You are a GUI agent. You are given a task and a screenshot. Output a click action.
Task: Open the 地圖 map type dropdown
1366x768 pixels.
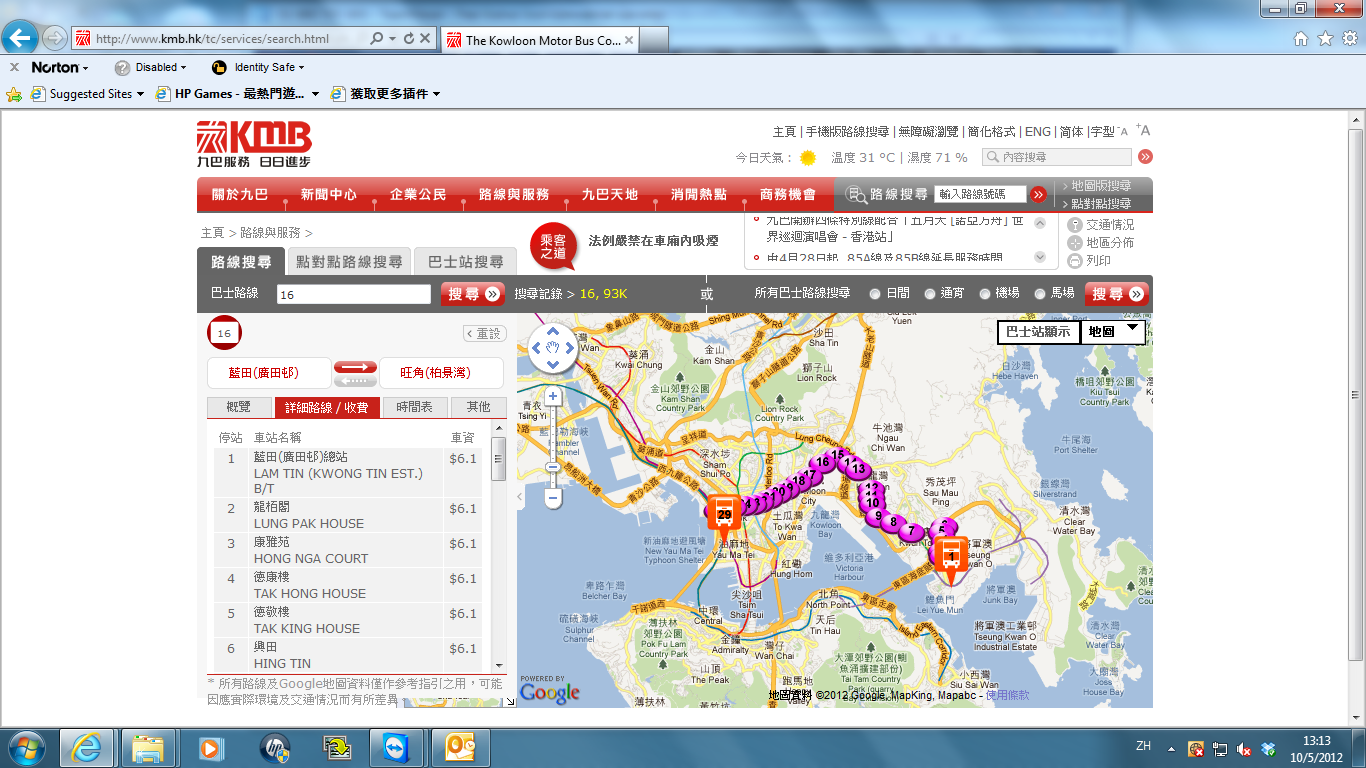point(1113,331)
